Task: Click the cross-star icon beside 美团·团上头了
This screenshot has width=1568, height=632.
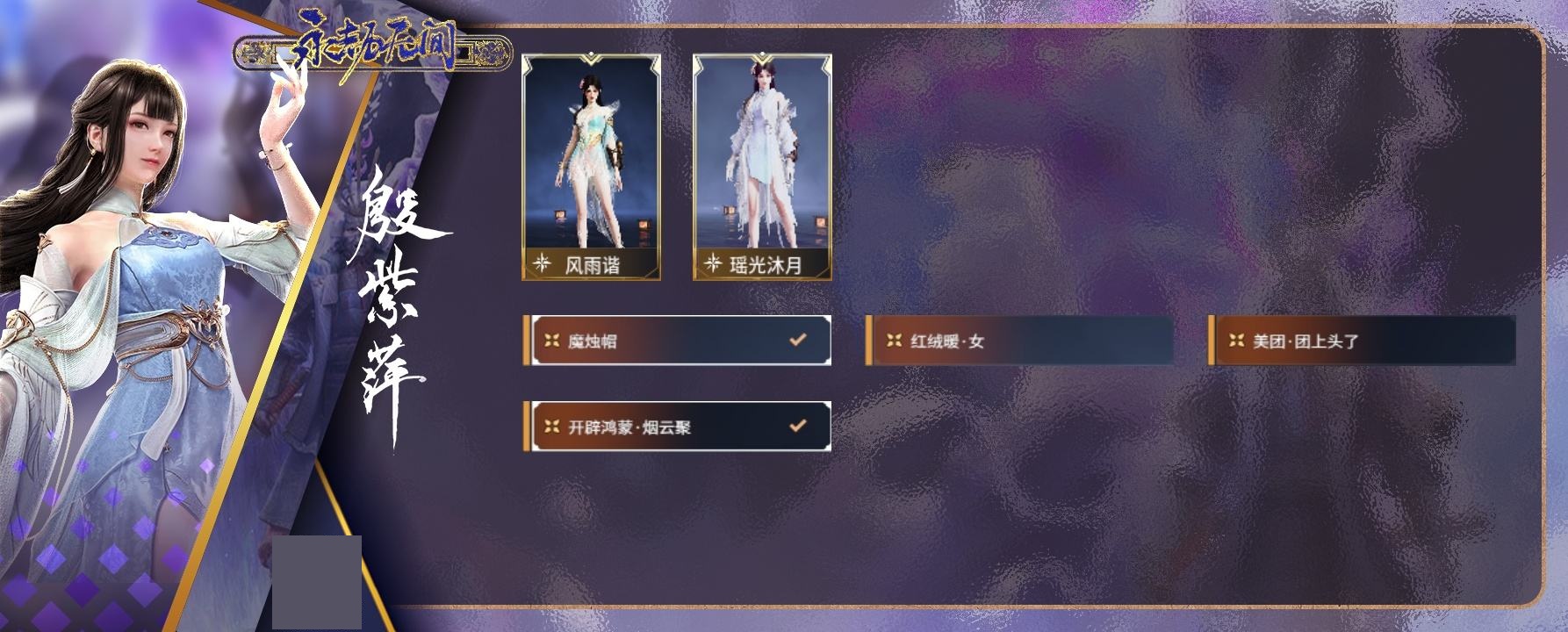Action: point(1236,341)
